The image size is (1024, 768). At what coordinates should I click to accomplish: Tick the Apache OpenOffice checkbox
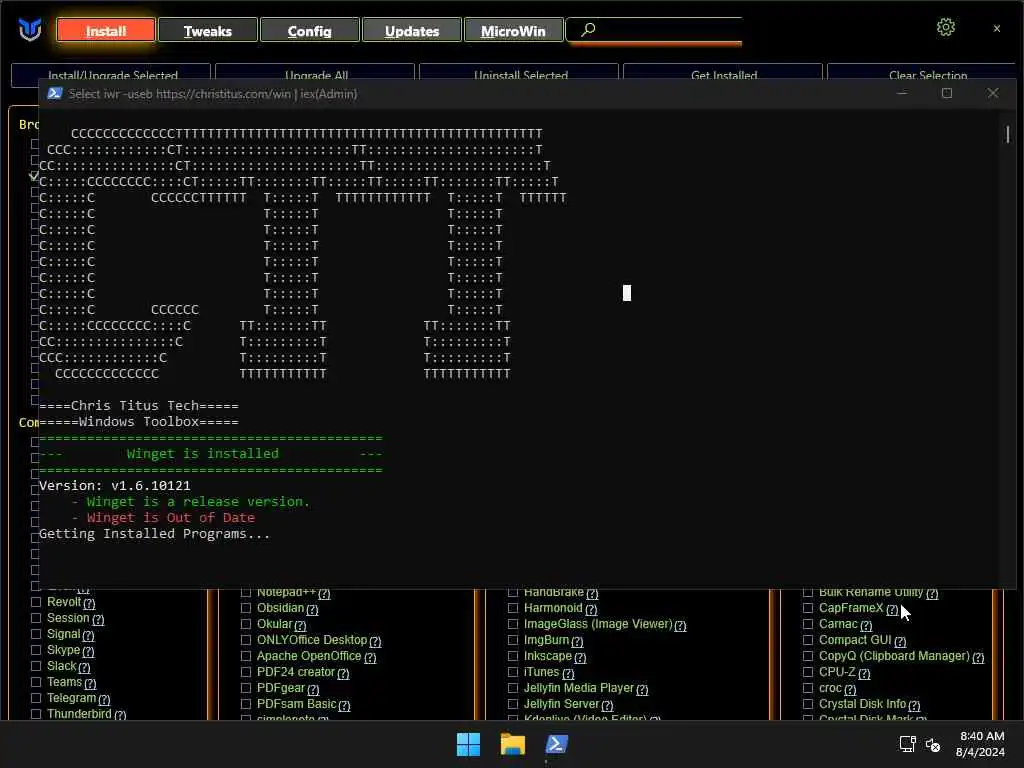(x=246, y=656)
